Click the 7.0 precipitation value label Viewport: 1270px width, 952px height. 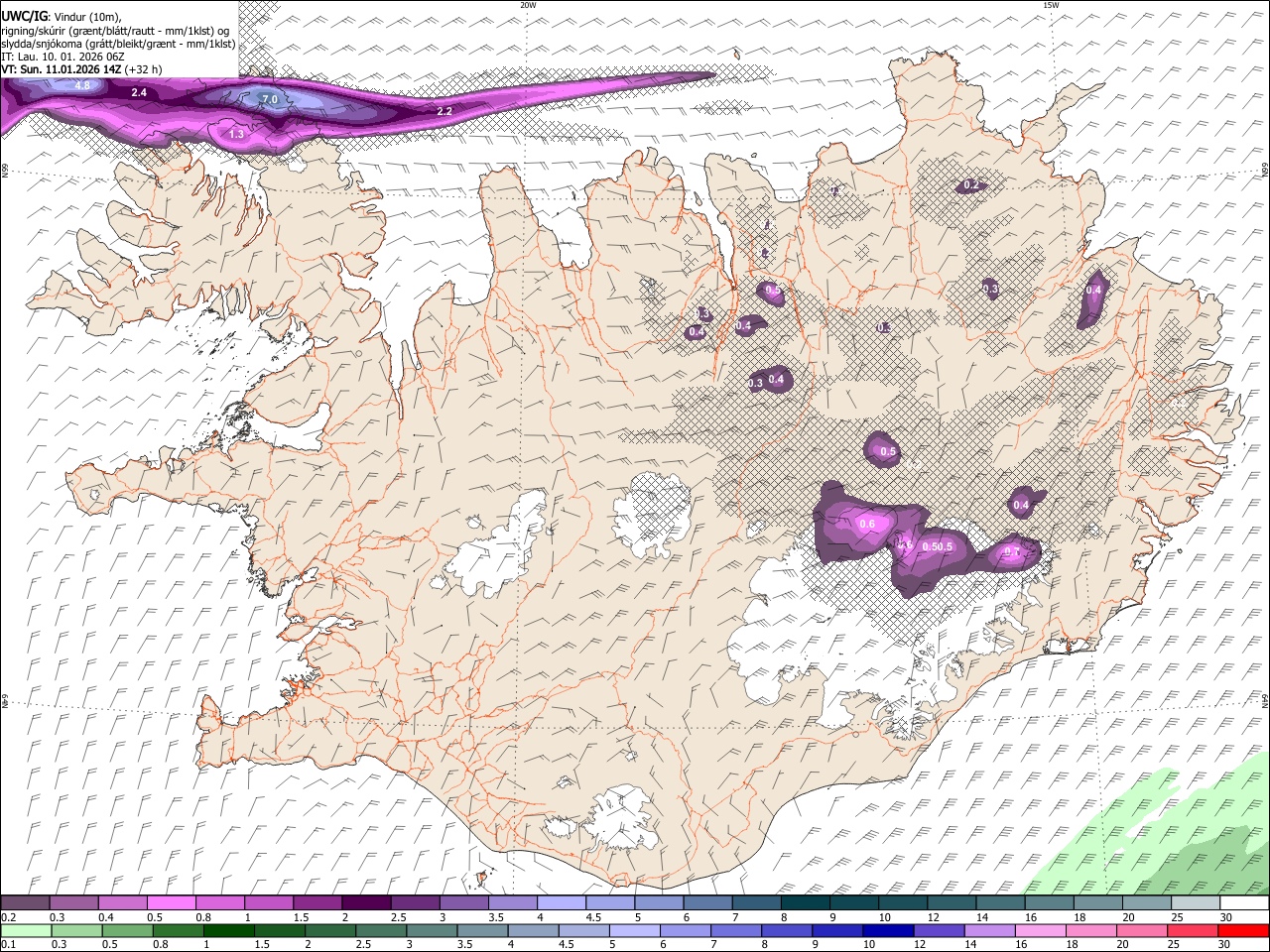click(x=269, y=99)
